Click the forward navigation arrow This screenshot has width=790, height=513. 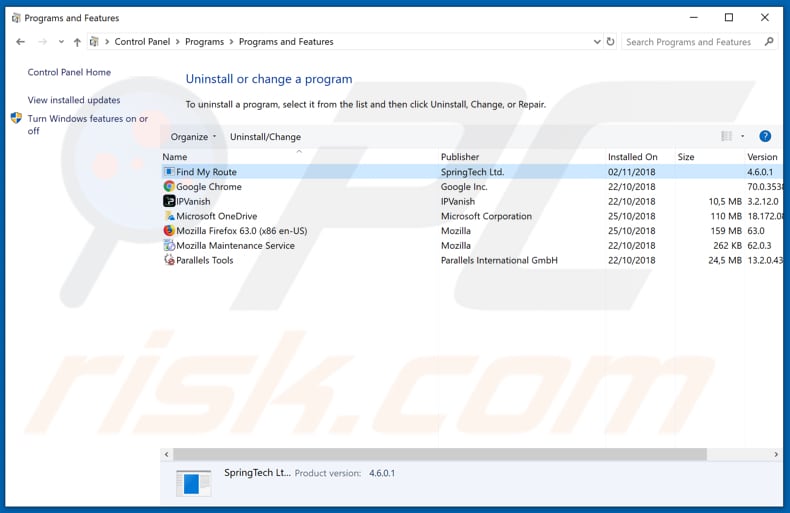[42, 42]
